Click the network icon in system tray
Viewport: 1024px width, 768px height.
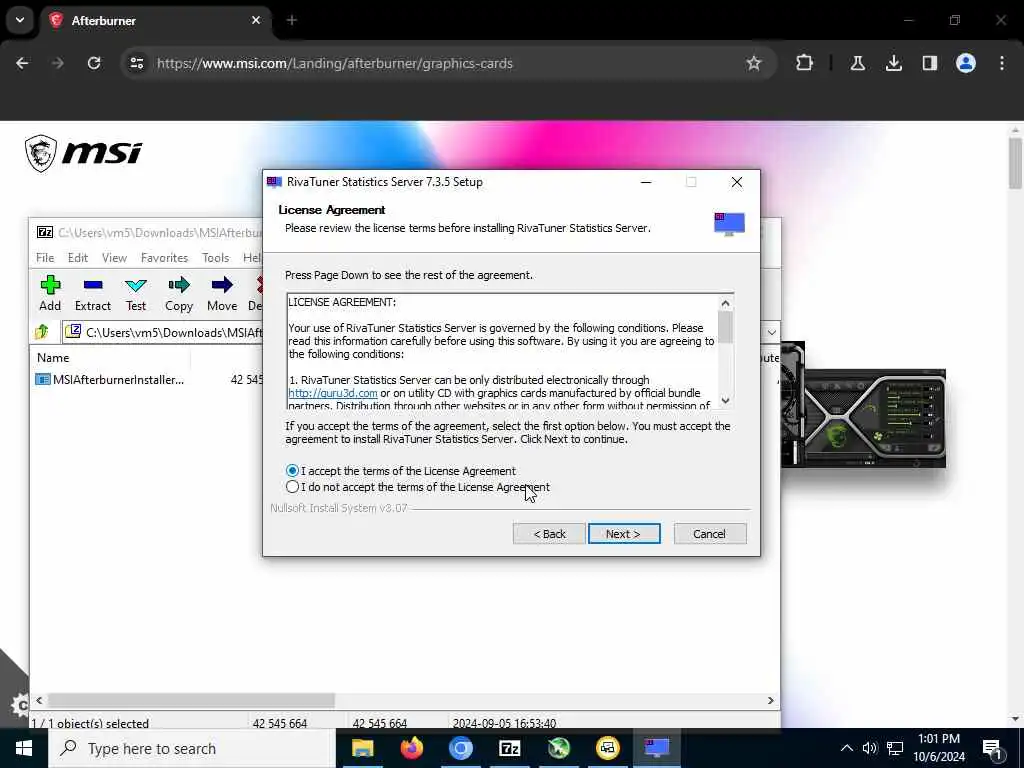coord(895,748)
